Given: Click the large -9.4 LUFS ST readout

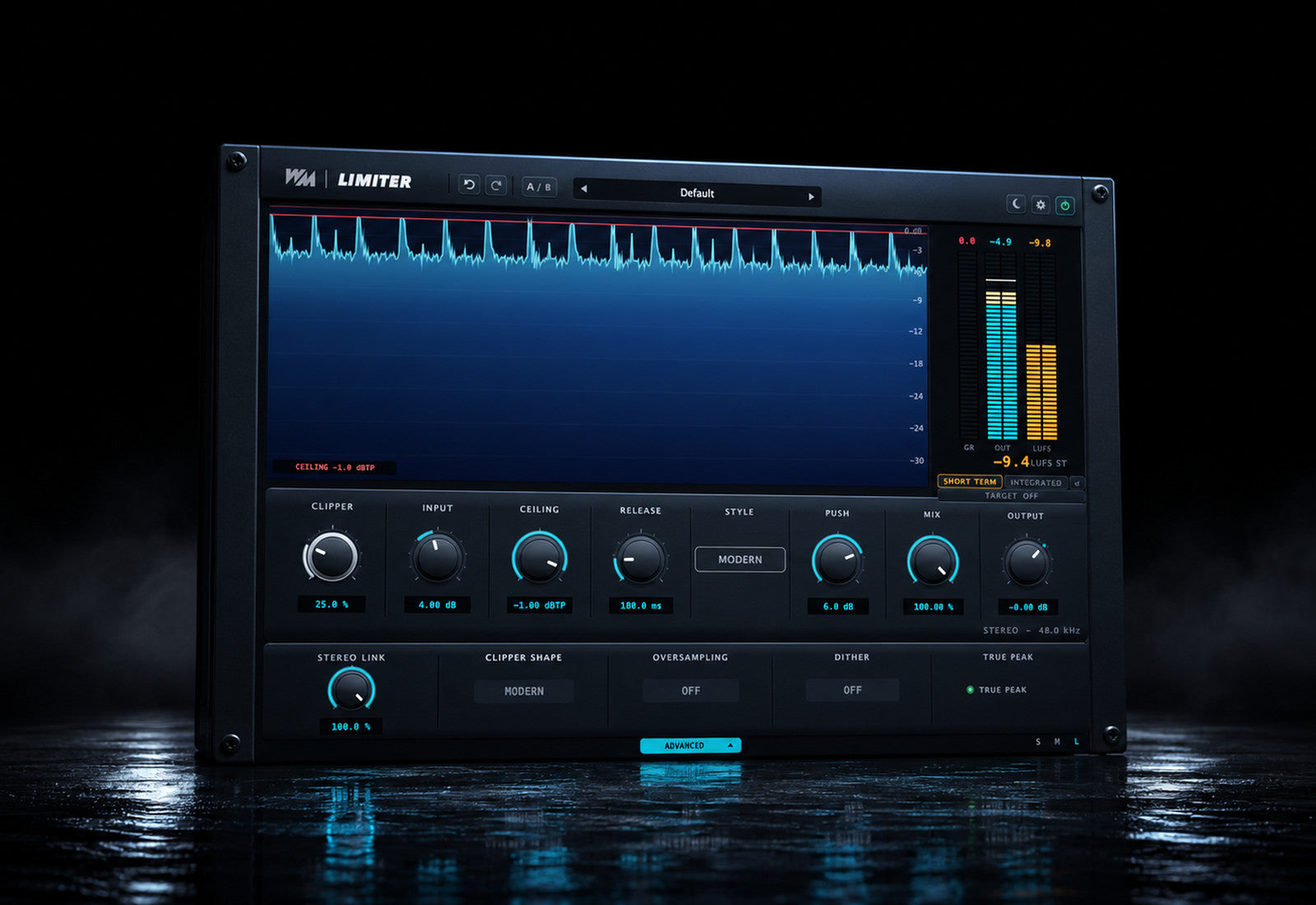Looking at the screenshot, I should (x=1030, y=462).
